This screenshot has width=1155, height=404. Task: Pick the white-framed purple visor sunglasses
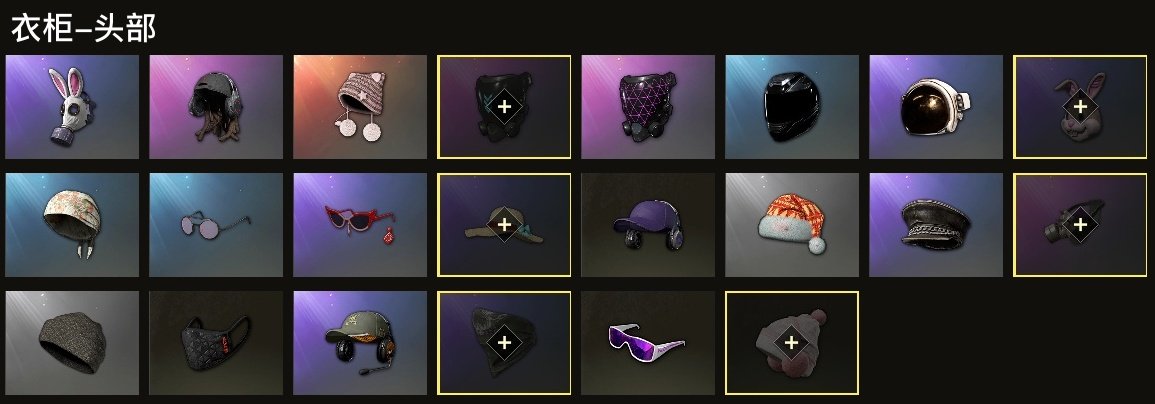coord(647,343)
